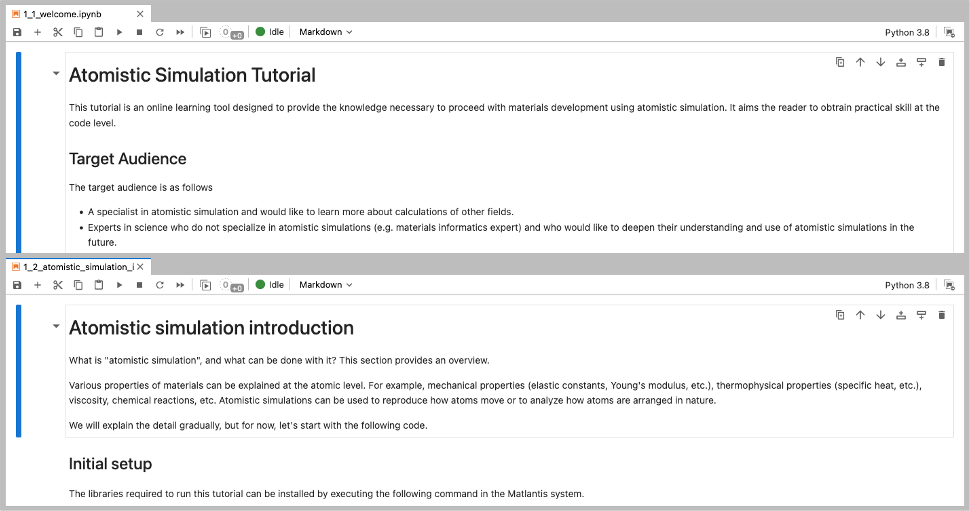Stop the kernel in the bottom notebook
The width and height of the screenshot is (970, 511).
click(139, 285)
